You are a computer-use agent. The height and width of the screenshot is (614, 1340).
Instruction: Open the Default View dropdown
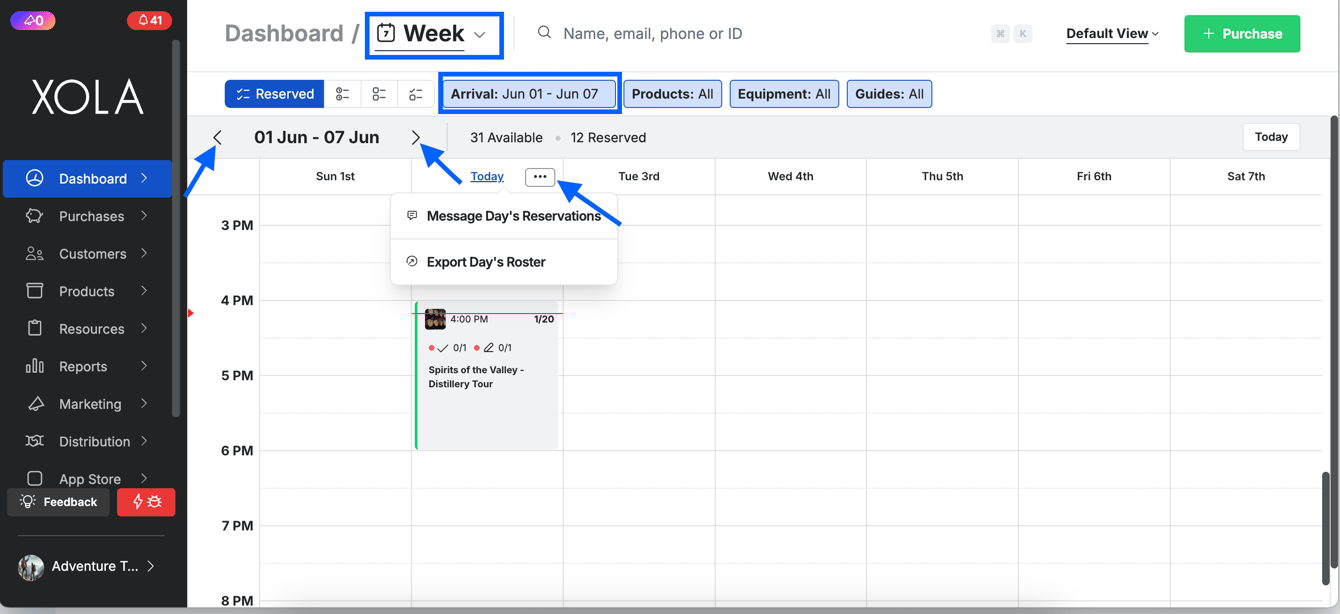click(1109, 33)
